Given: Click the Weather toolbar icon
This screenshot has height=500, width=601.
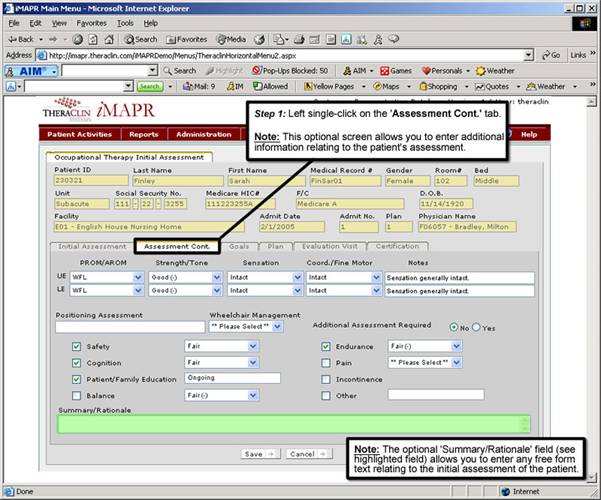Looking at the screenshot, I should 496,71.
